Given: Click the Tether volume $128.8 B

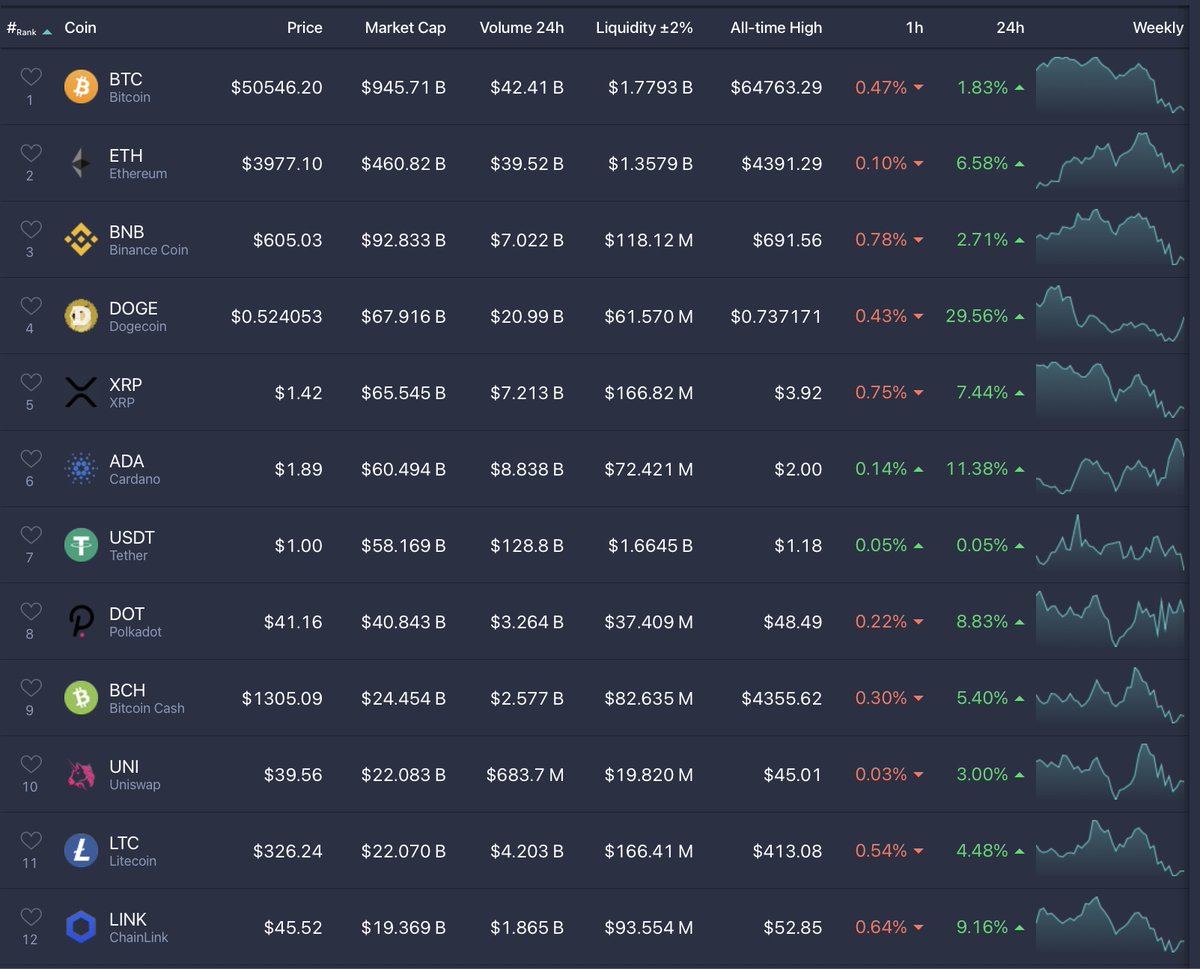Looking at the screenshot, I should [527, 545].
